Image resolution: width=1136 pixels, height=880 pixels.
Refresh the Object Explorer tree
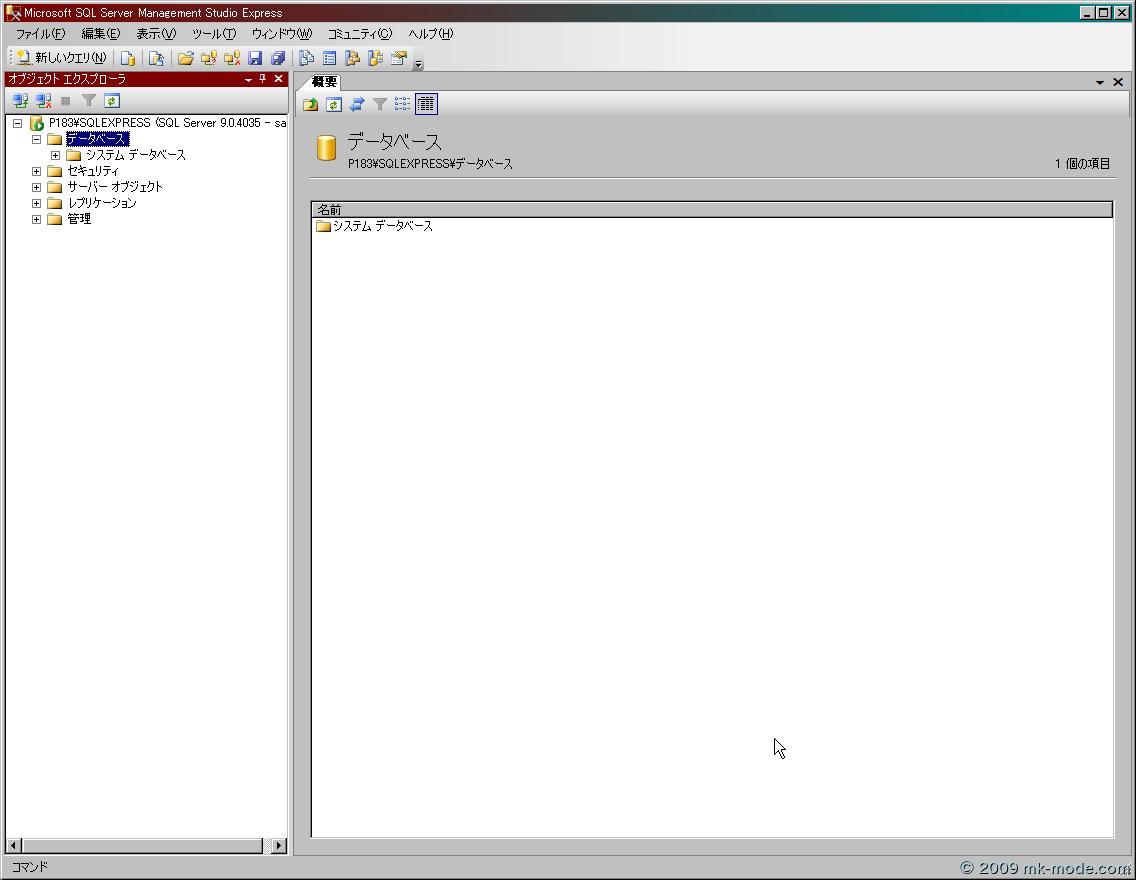(x=112, y=101)
